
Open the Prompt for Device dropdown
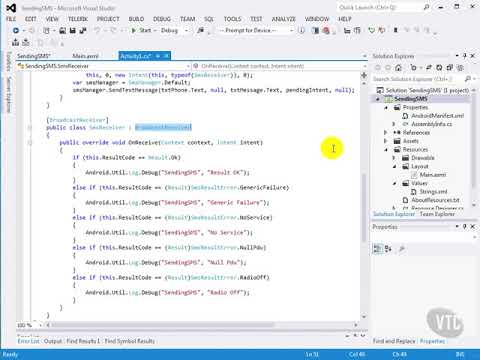[x=256, y=30]
